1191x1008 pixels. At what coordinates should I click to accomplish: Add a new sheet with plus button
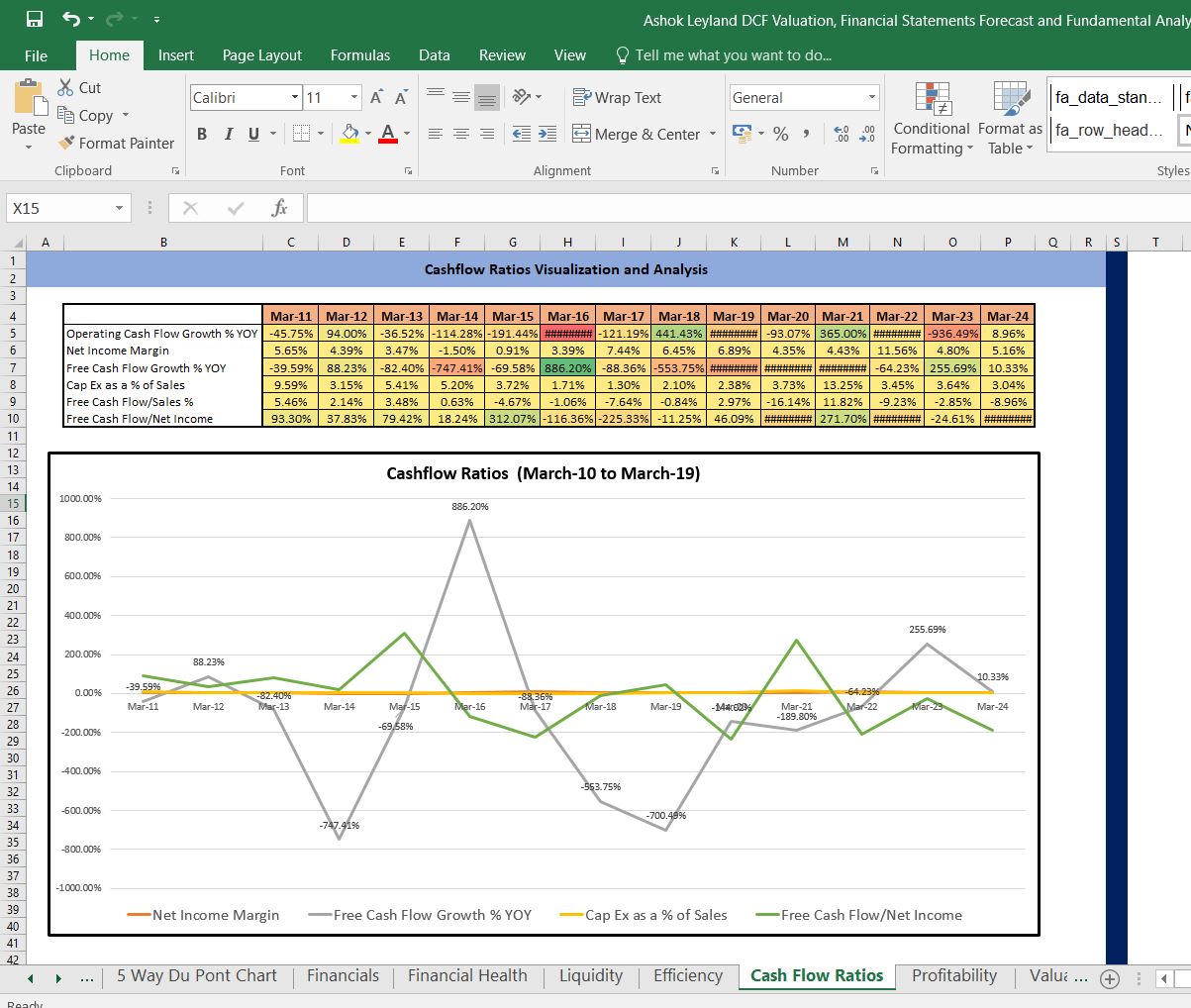click(1110, 979)
